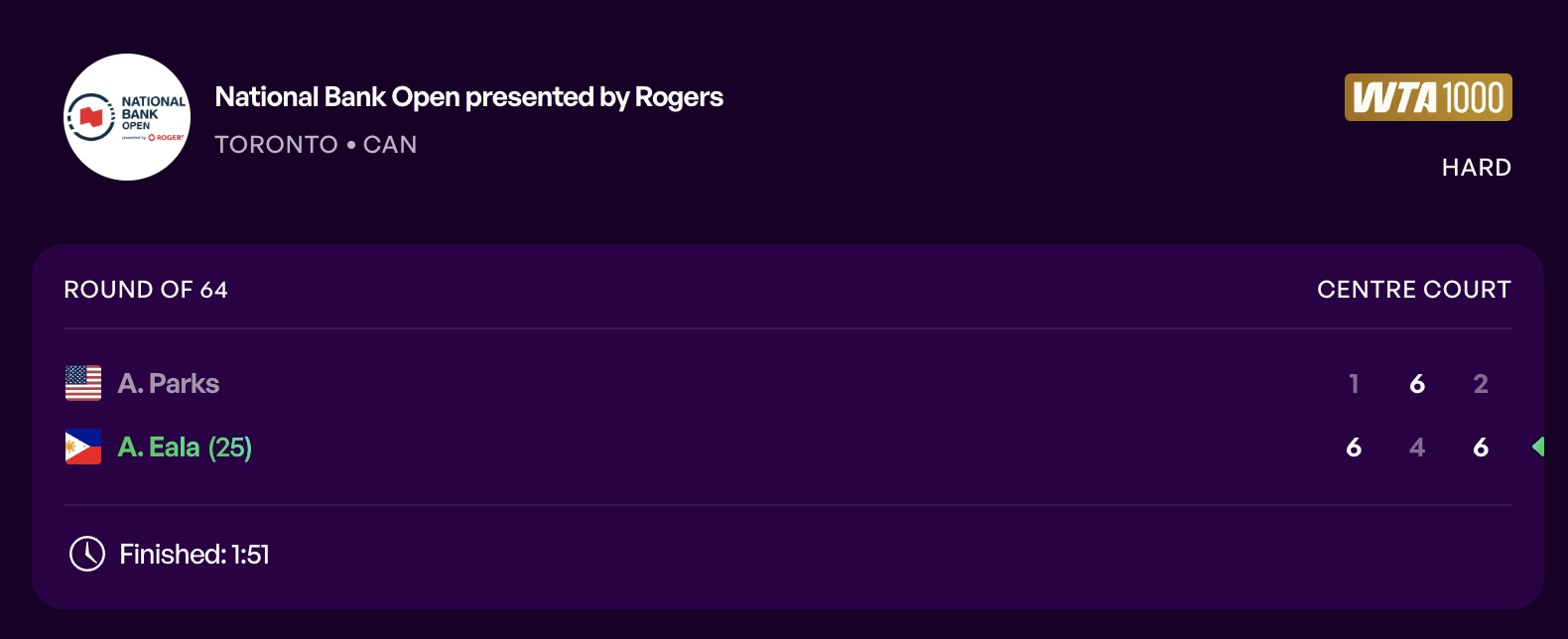Click Parks' first set score 1
The image size is (1568, 639).
tap(1354, 384)
